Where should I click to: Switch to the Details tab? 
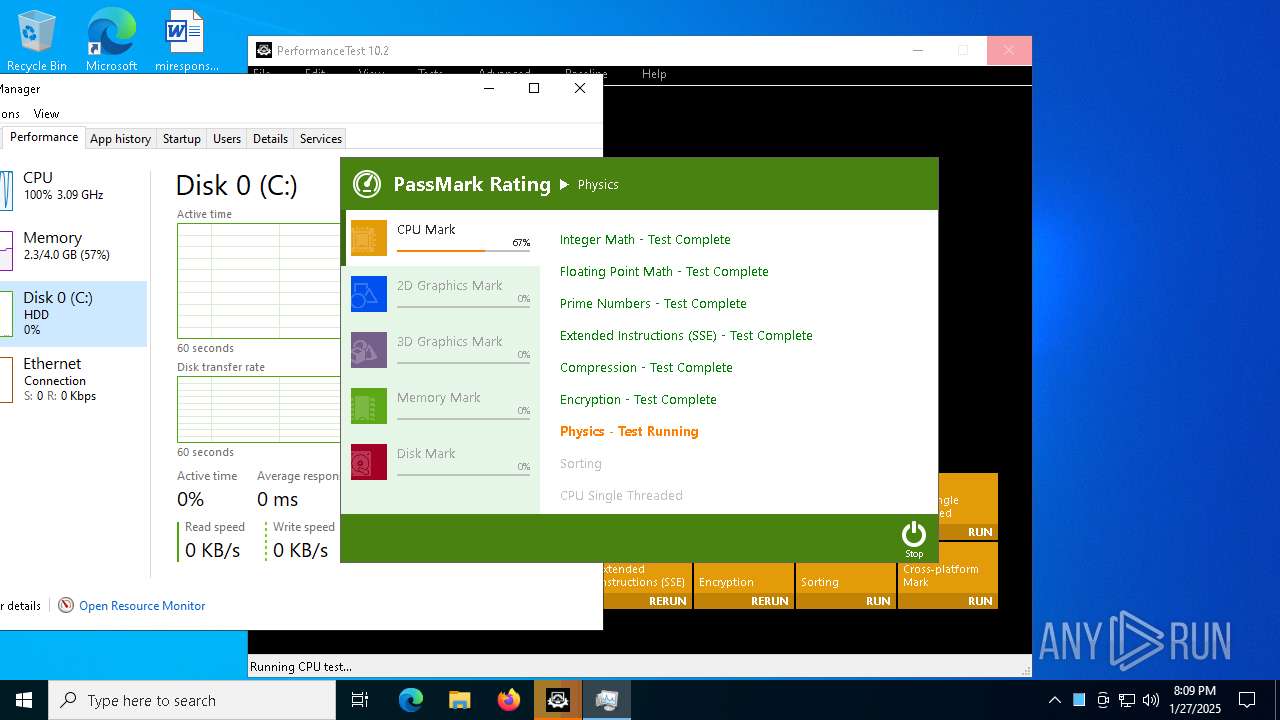point(270,139)
